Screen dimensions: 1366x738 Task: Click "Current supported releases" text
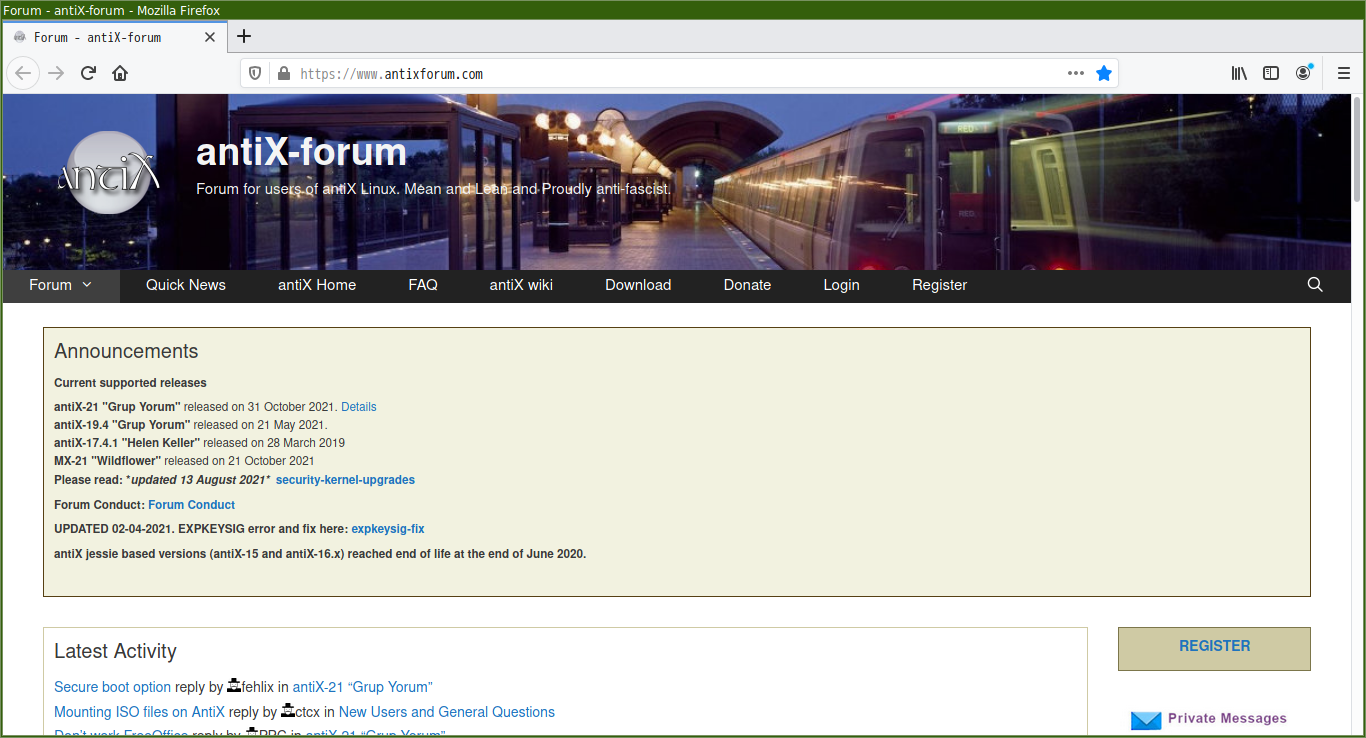pos(130,383)
